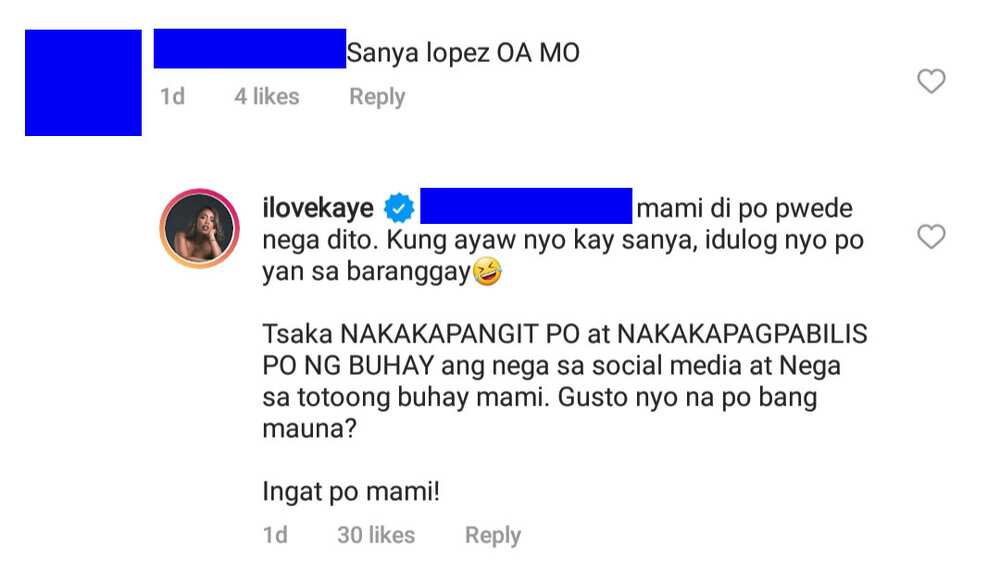Viewport: 1000px width, 582px height.
Task: Click the hidden mention in ilovekaye's reply
Action: click(x=526, y=206)
